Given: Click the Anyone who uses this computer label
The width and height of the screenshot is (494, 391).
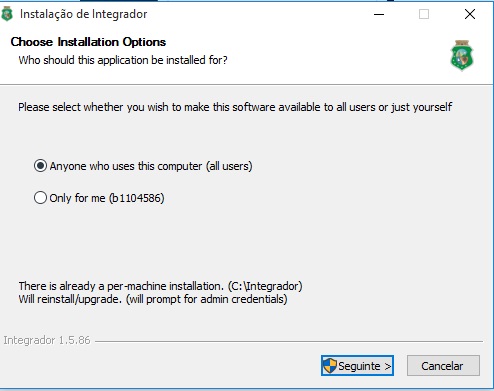Looking at the screenshot, I should coord(151,166).
